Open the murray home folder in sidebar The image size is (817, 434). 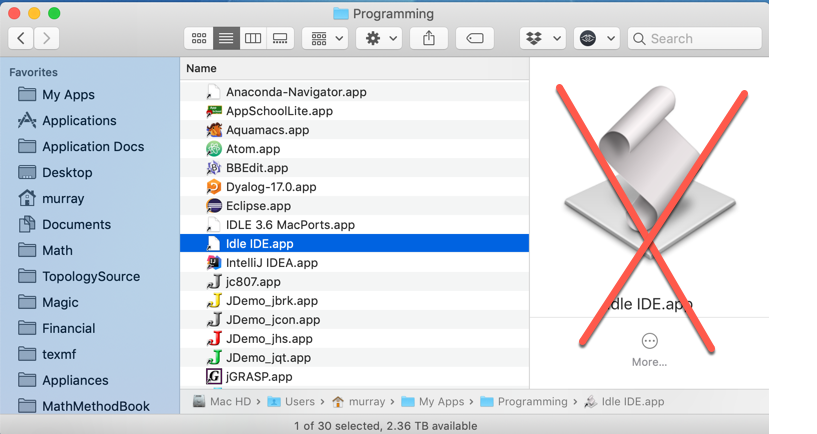[x=51, y=199]
